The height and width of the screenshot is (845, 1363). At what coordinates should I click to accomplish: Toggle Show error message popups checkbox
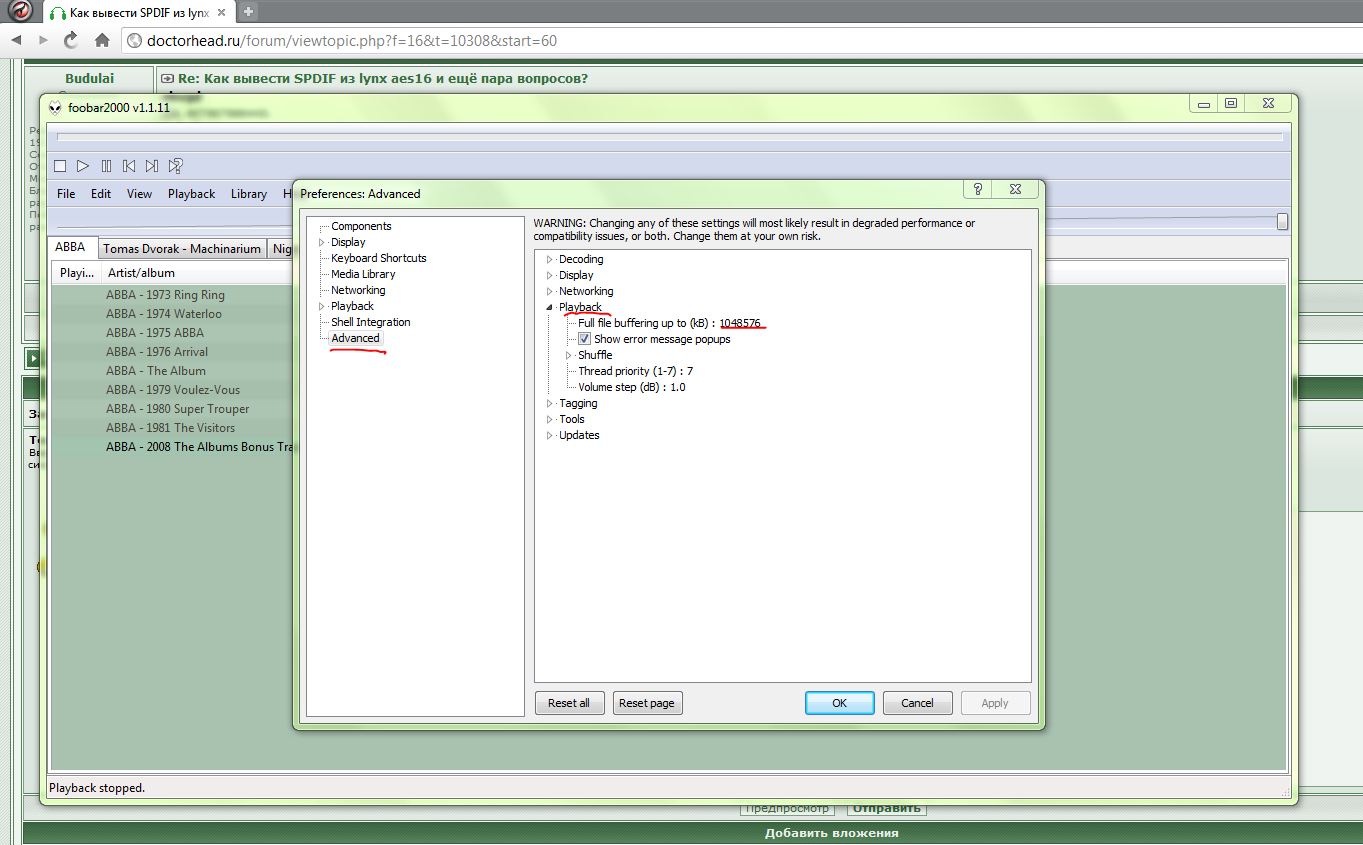coord(585,339)
